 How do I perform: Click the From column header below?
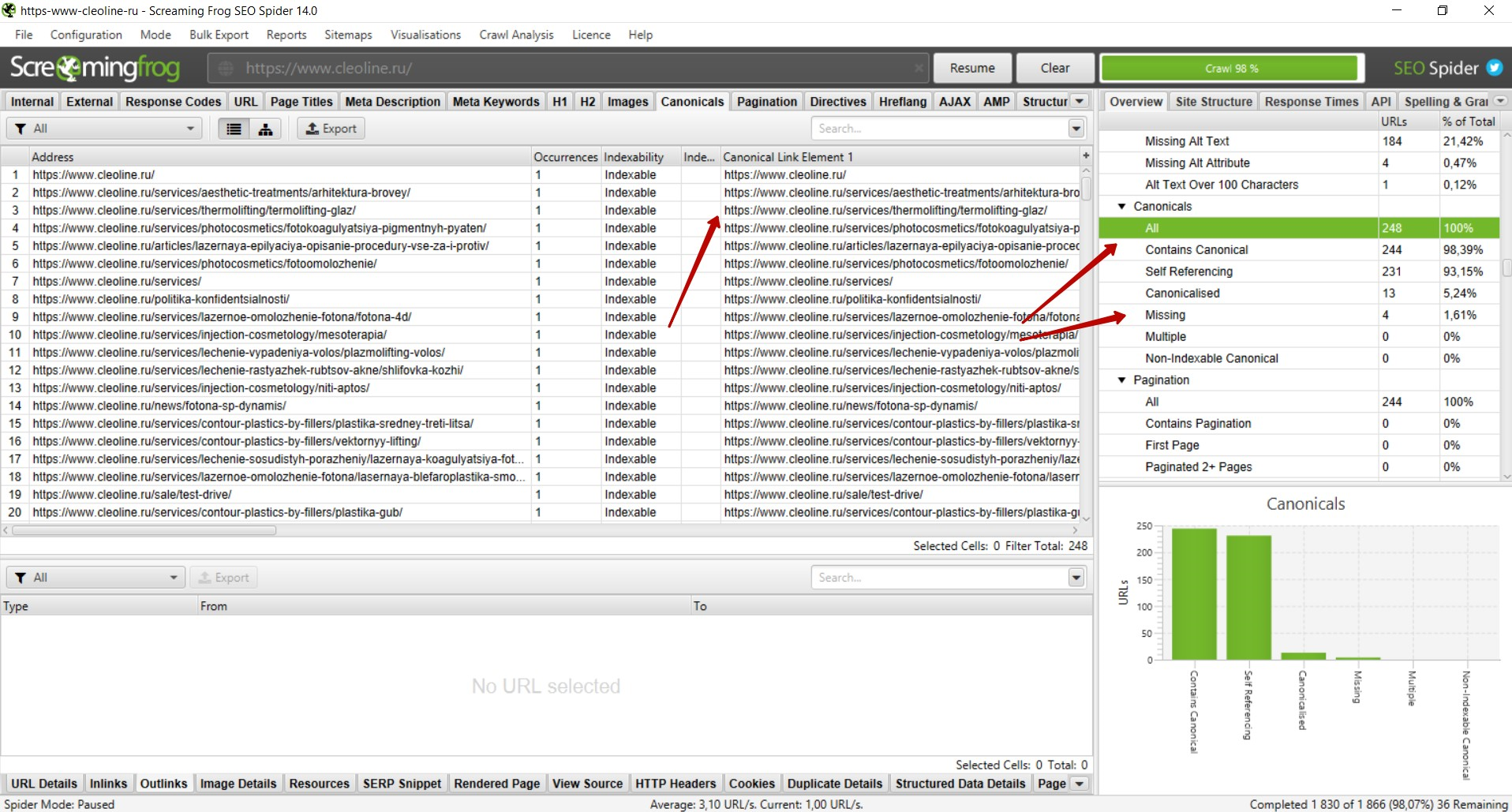[x=443, y=606]
